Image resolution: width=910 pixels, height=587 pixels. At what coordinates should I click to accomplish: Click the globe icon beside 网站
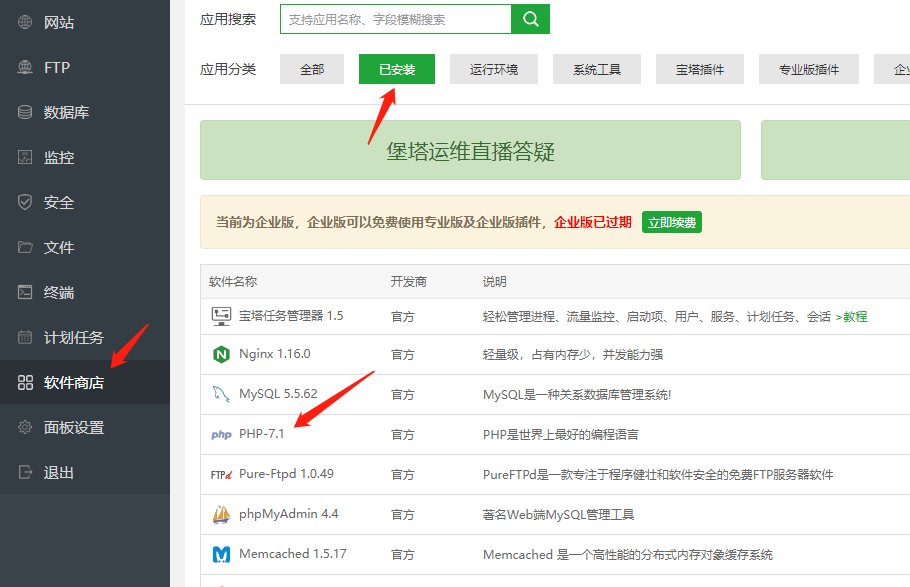(x=25, y=22)
